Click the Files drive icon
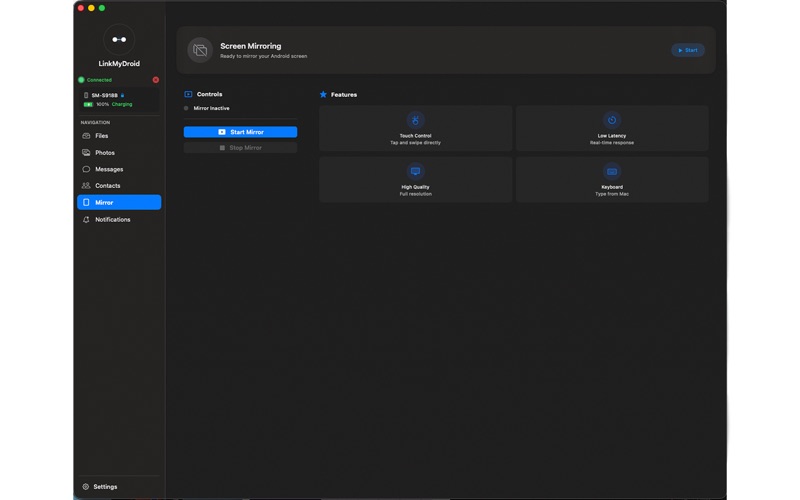Viewport: 800px width, 500px height. pyautogui.click(x=86, y=136)
